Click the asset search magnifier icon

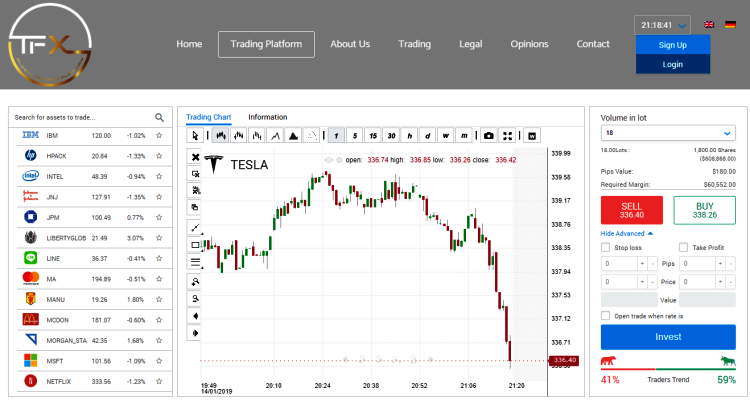[x=159, y=117]
